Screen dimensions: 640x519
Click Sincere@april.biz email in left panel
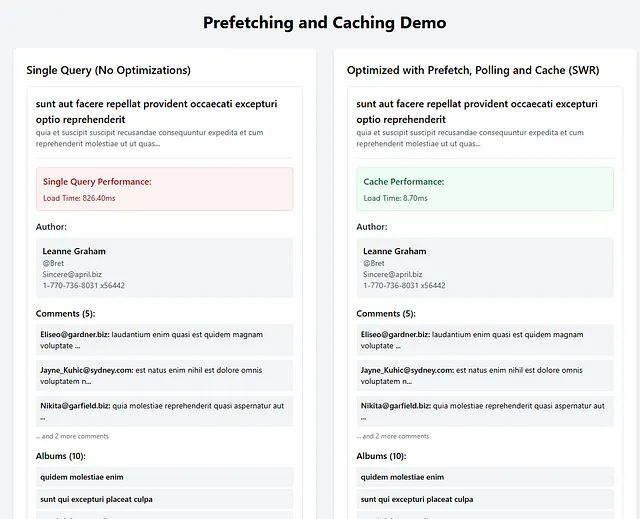click(72, 274)
